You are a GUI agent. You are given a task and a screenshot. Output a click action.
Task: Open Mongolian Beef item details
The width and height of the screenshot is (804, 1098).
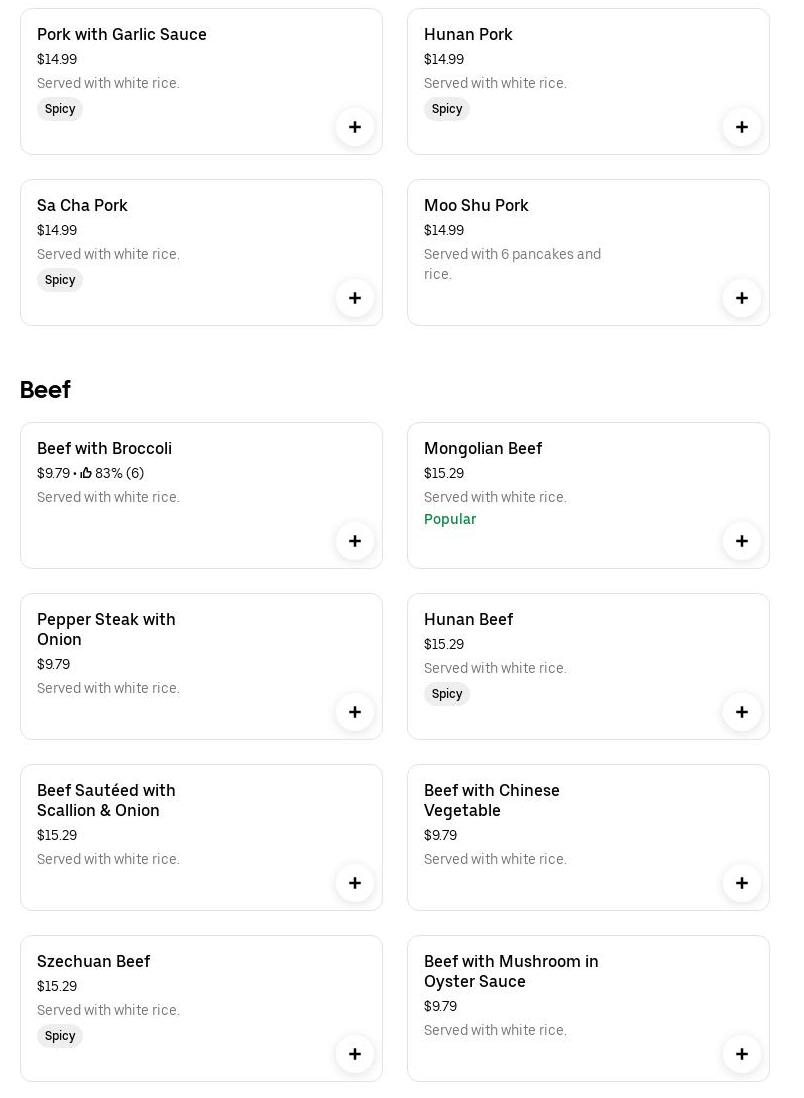(483, 449)
